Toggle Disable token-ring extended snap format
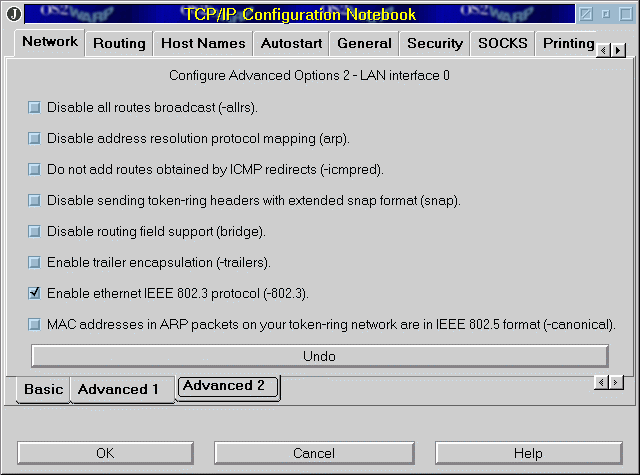 (34, 200)
